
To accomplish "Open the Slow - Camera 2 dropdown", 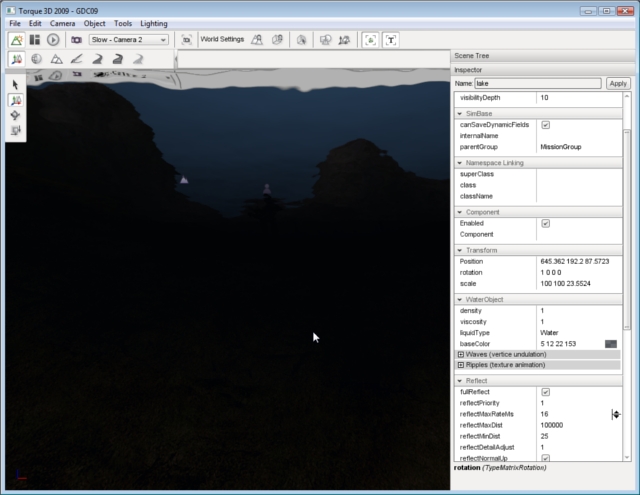I will click(x=128, y=39).
